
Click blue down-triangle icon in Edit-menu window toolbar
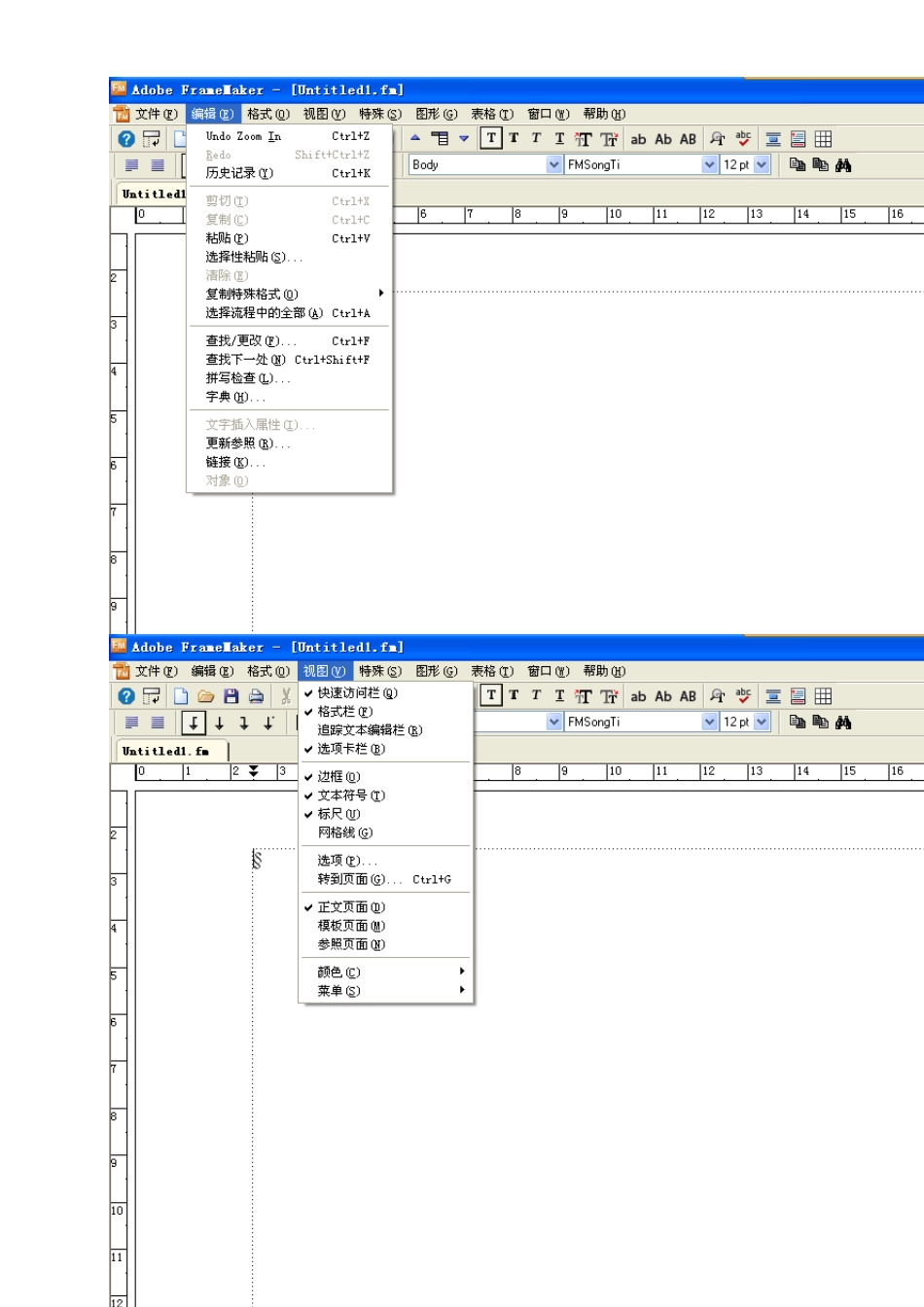point(464,138)
